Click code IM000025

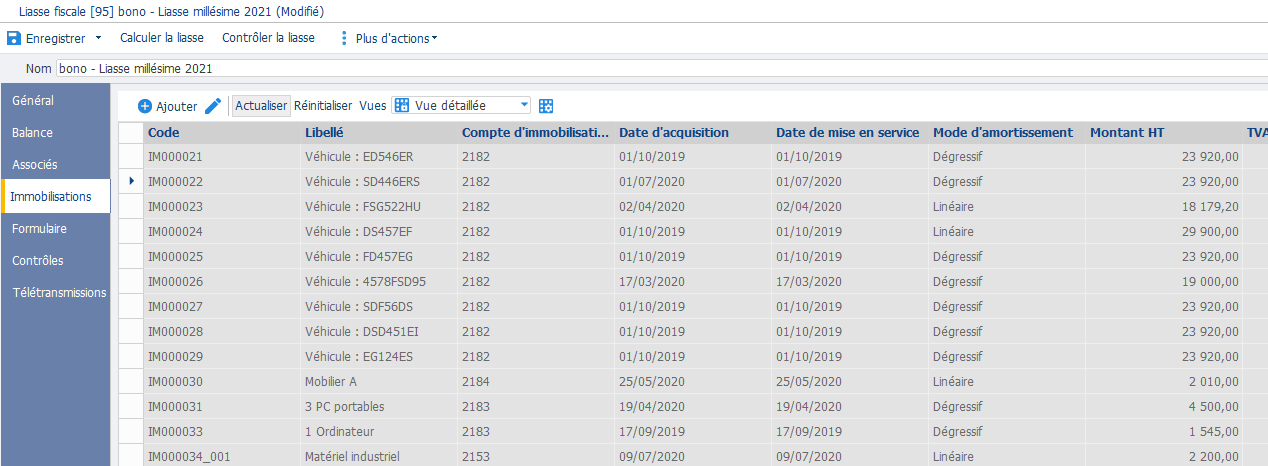(175, 256)
